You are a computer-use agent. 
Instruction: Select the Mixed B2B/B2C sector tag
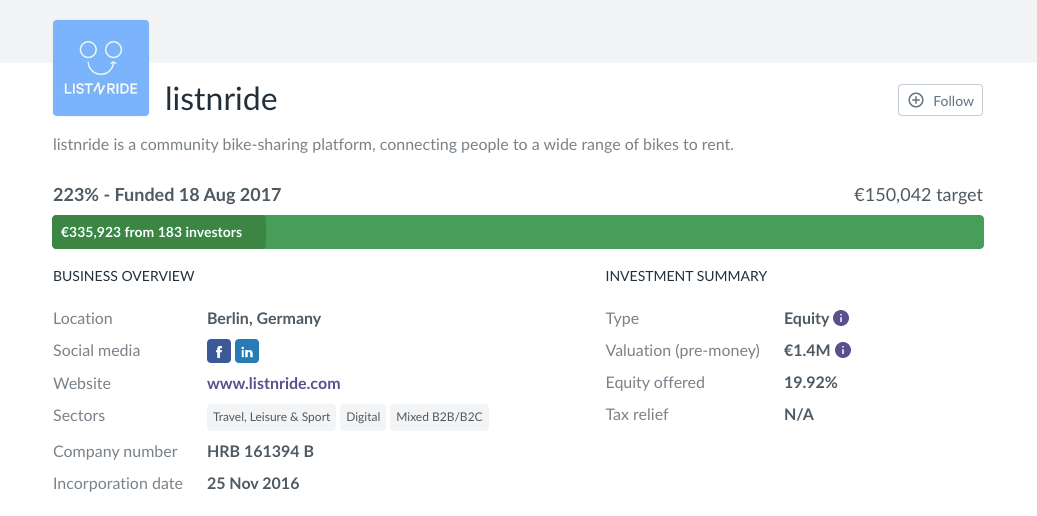(440, 417)
